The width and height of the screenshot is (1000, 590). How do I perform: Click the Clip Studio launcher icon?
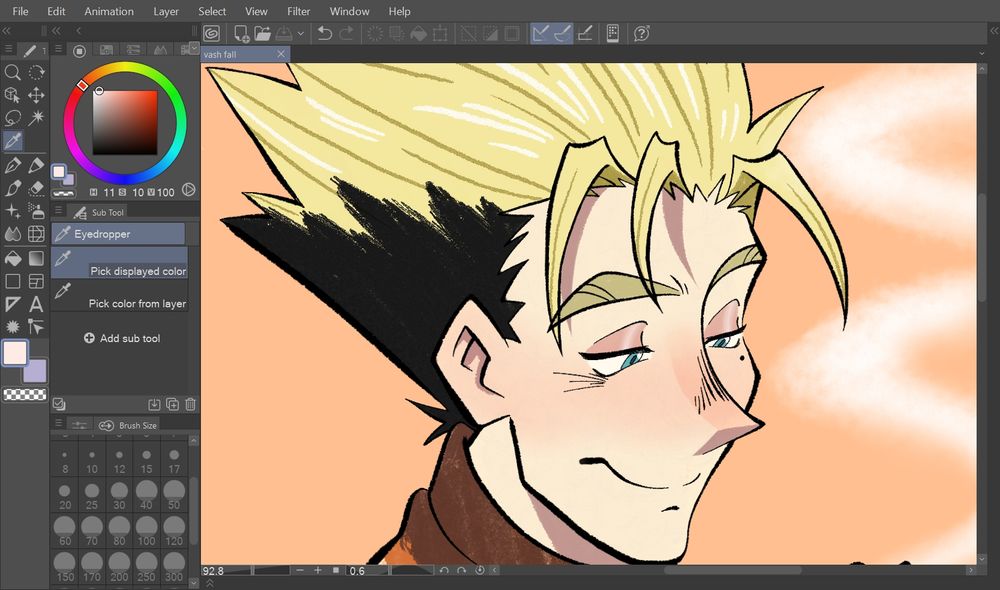point(212,34)
